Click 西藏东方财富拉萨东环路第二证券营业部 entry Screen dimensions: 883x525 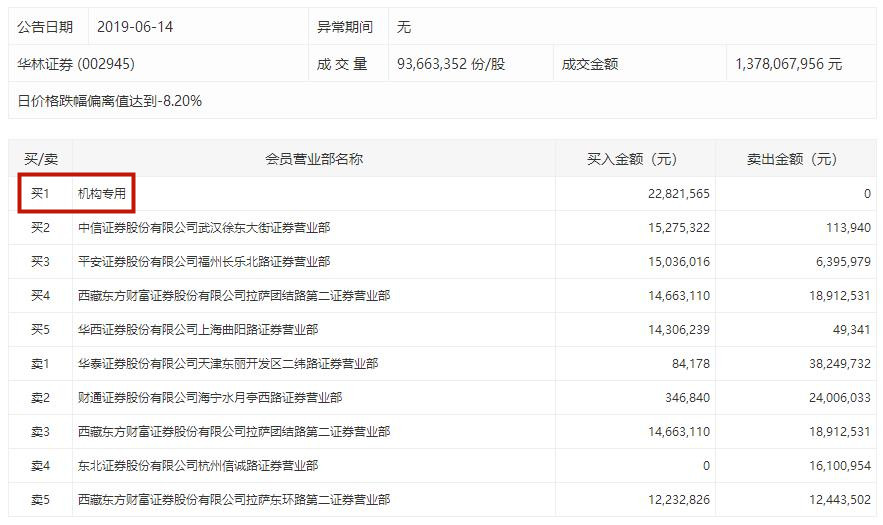(x=234, y=500)
